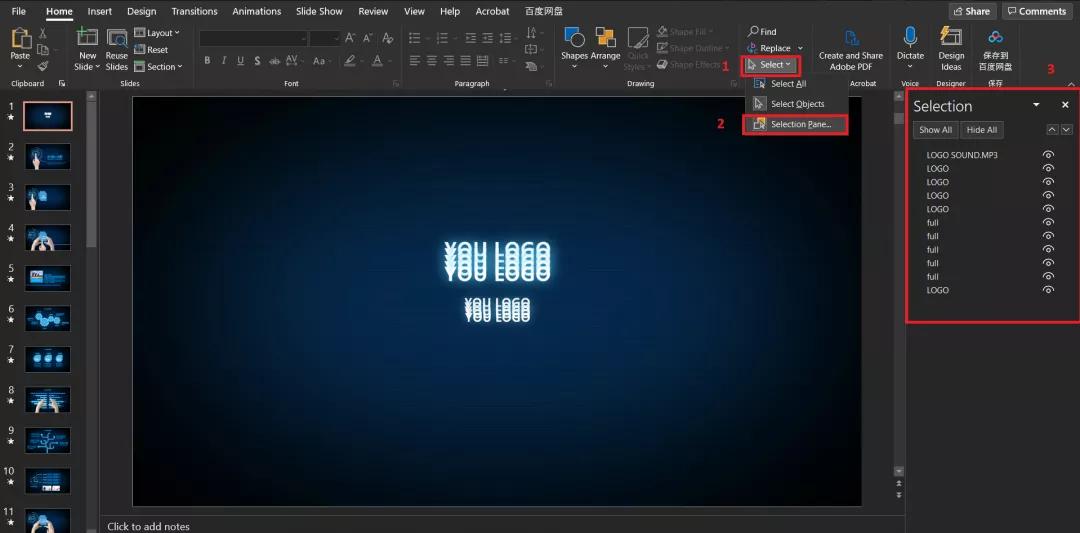Viewport: 1080px width, 533px height.
Task: Switch to the Animations tab
Action: (256, 11)
